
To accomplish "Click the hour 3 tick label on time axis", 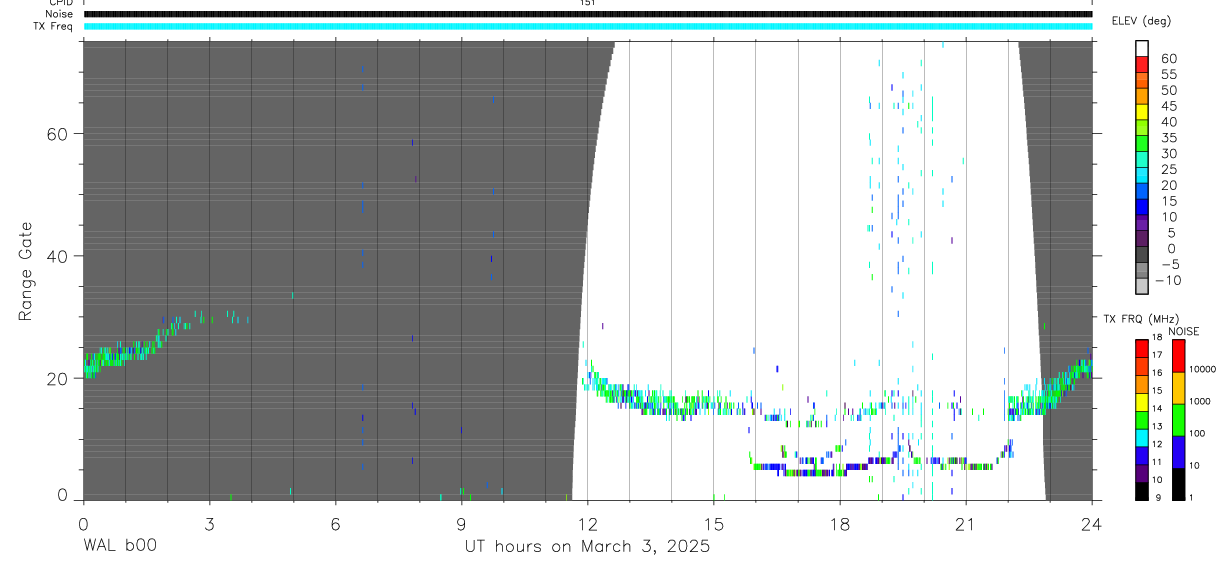I will (x=209, y=523).
